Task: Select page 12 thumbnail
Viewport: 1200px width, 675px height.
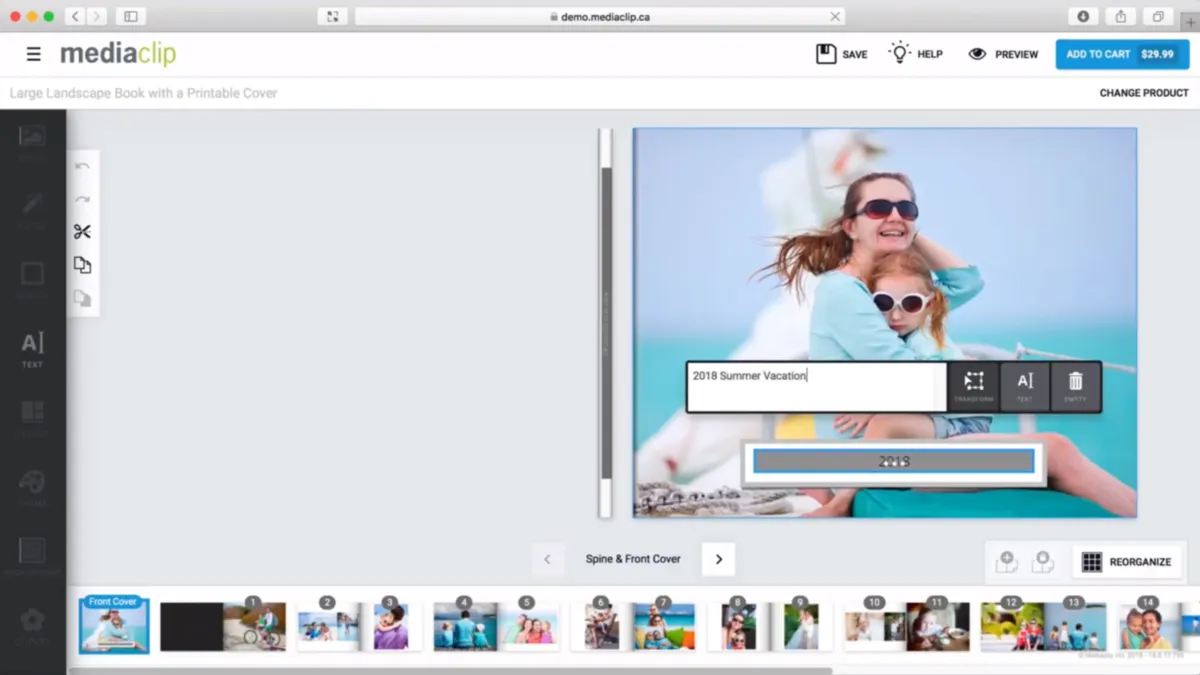Action: [x=1012, y=627]
